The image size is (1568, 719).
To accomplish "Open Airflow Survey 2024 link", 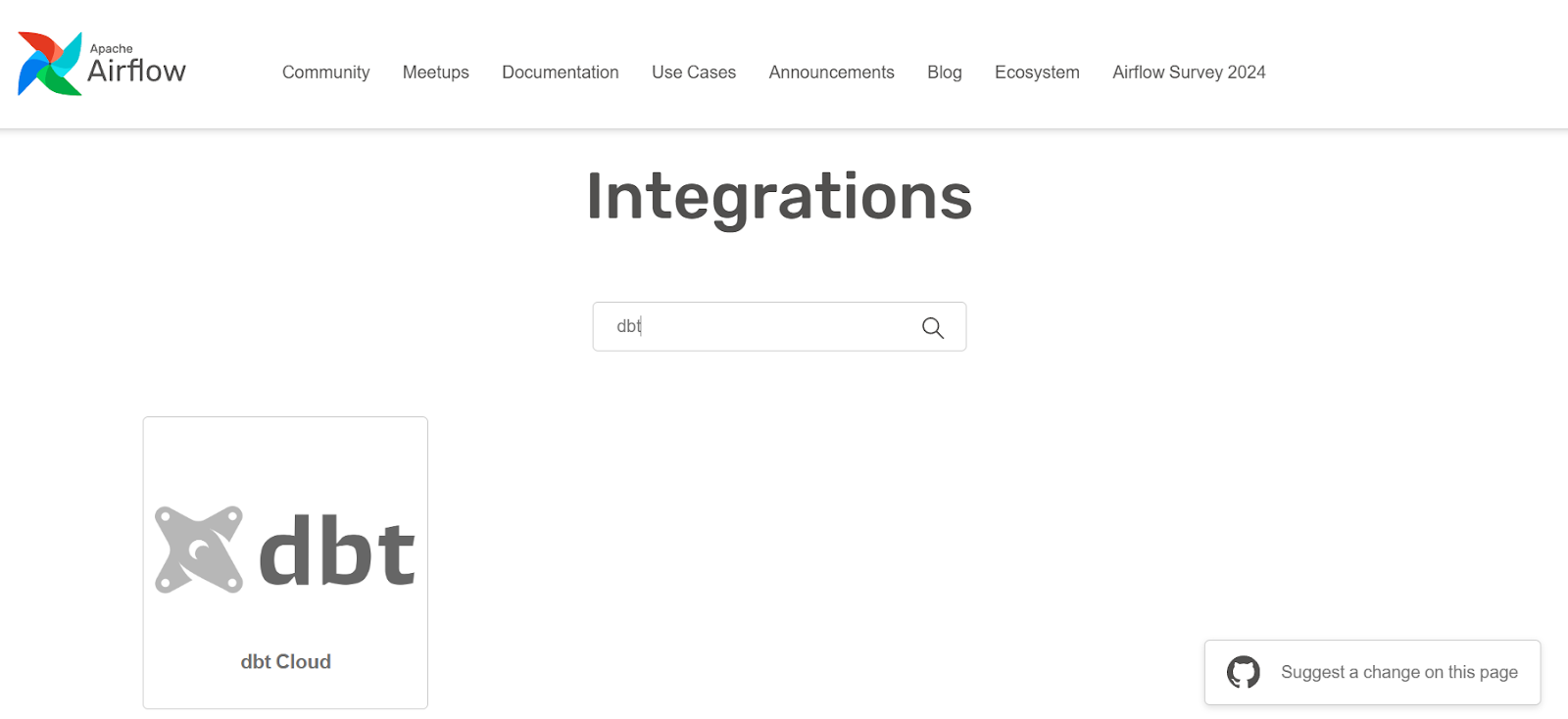I will [1189, 72].
